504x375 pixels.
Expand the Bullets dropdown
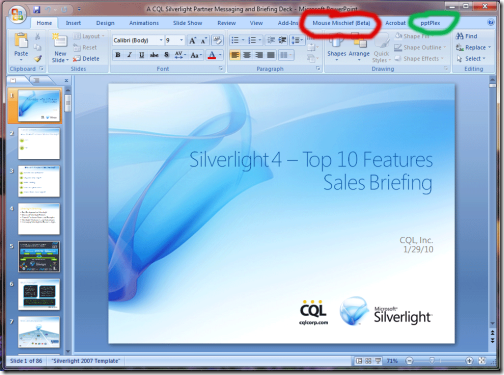pyautogui.click(x=243, y=40)
